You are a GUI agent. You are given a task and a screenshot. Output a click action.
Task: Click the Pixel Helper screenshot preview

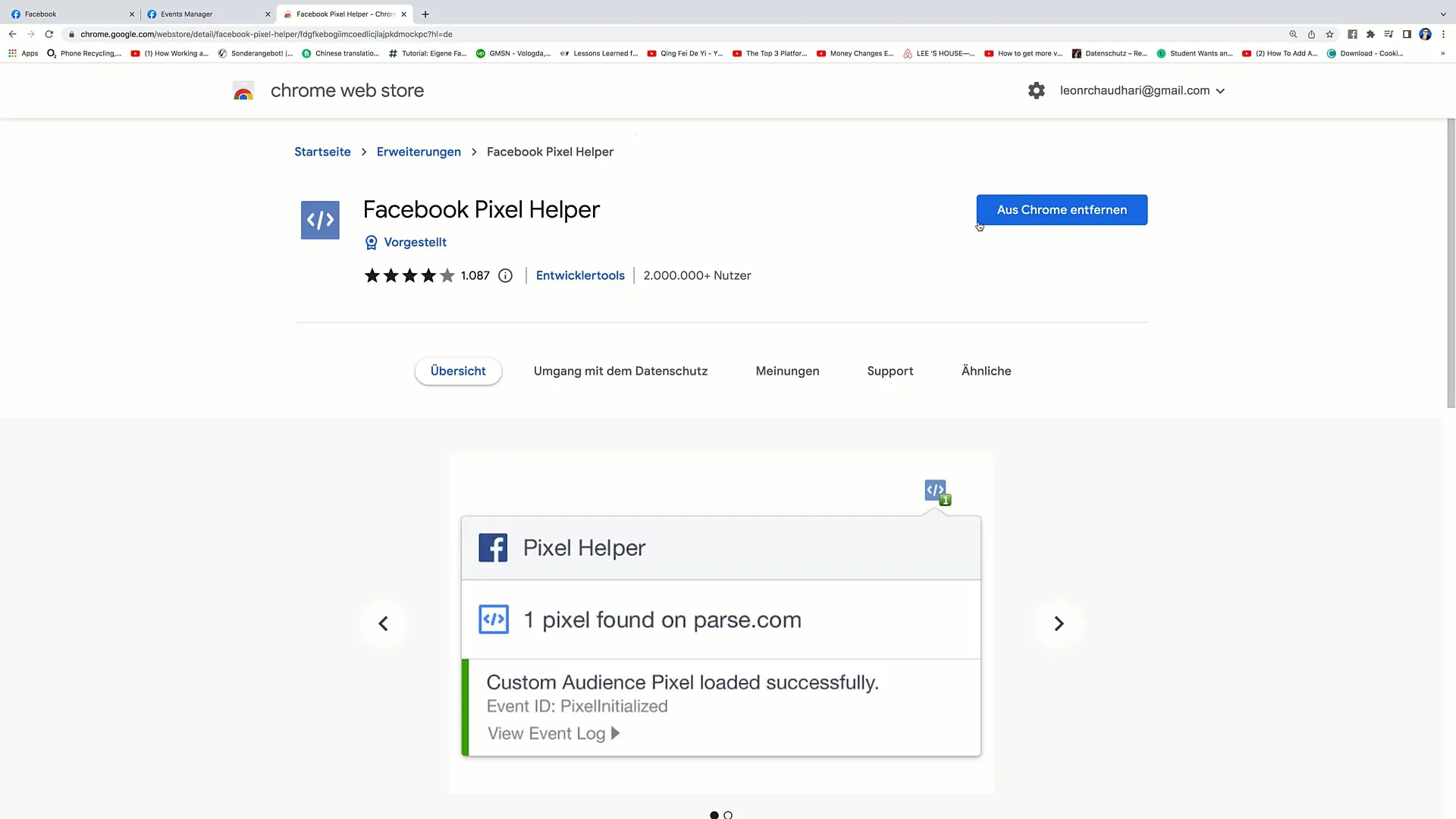point(720,623)
